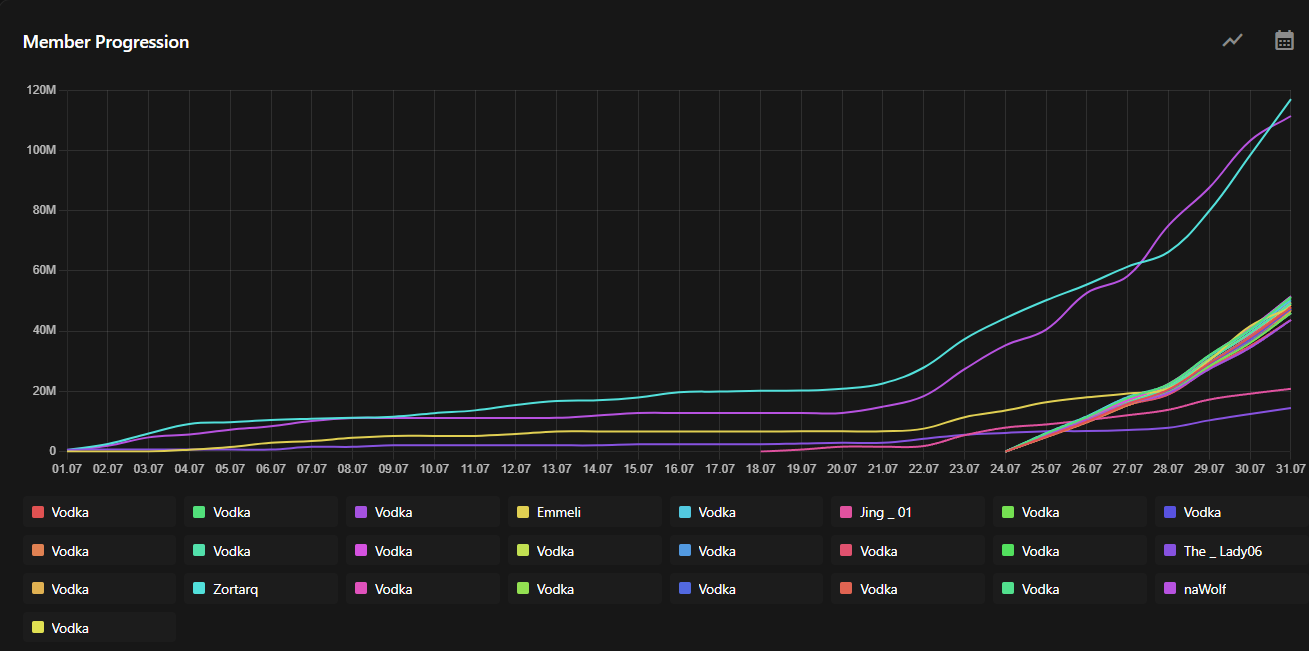This screenshot has height=651, width=1309.
Task: Open the calendar date picker icon
Action: click(1284, 41)
